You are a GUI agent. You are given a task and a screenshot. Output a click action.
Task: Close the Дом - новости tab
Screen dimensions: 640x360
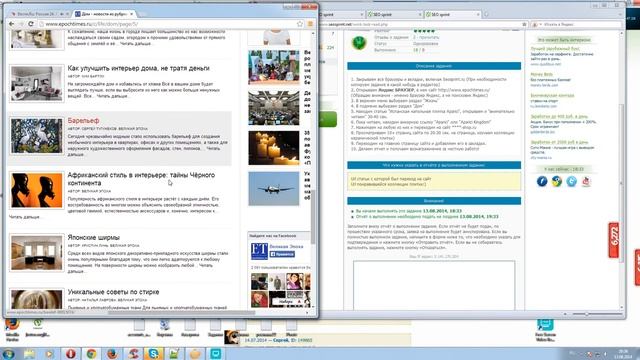[x=131, y=14]
